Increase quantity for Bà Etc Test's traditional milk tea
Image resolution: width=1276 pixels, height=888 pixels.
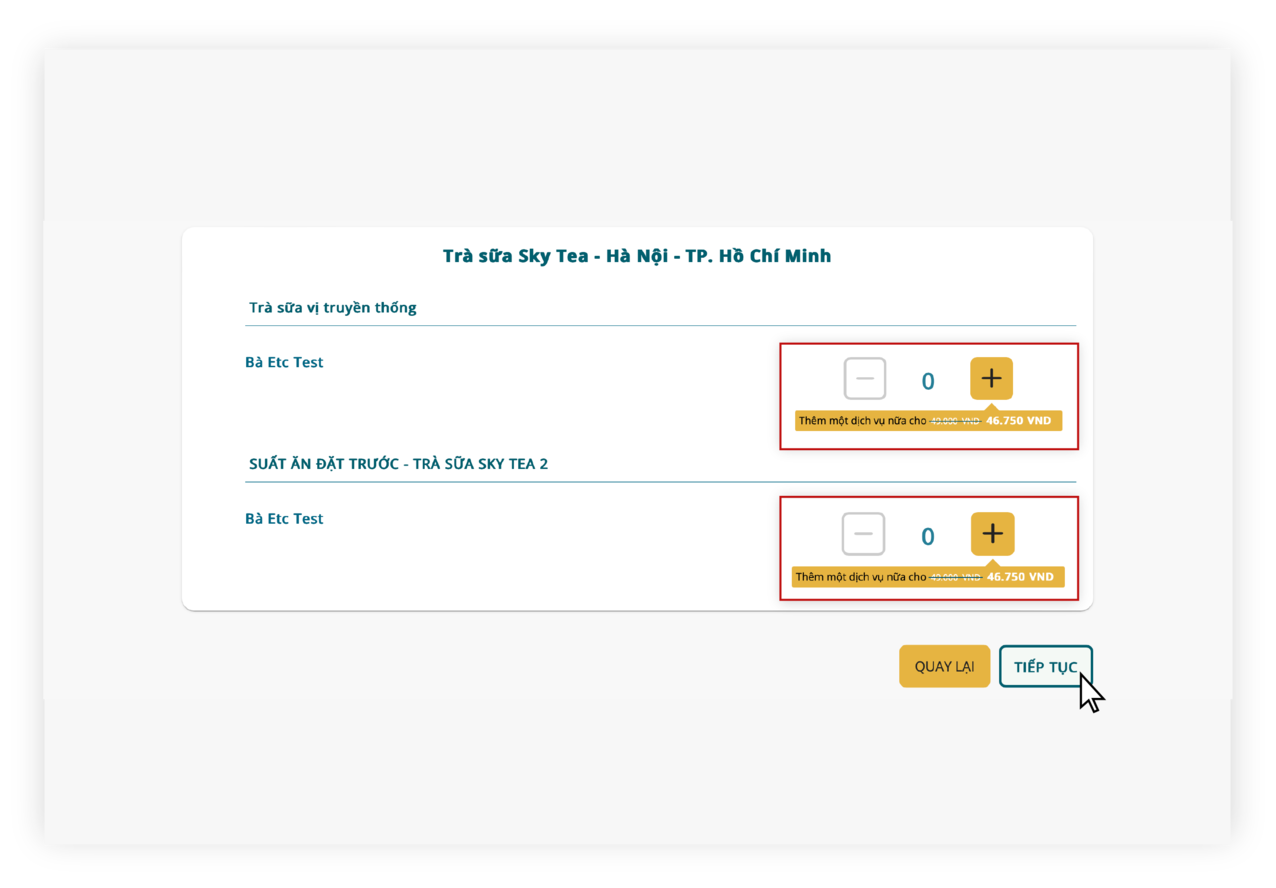coord(990,378)
